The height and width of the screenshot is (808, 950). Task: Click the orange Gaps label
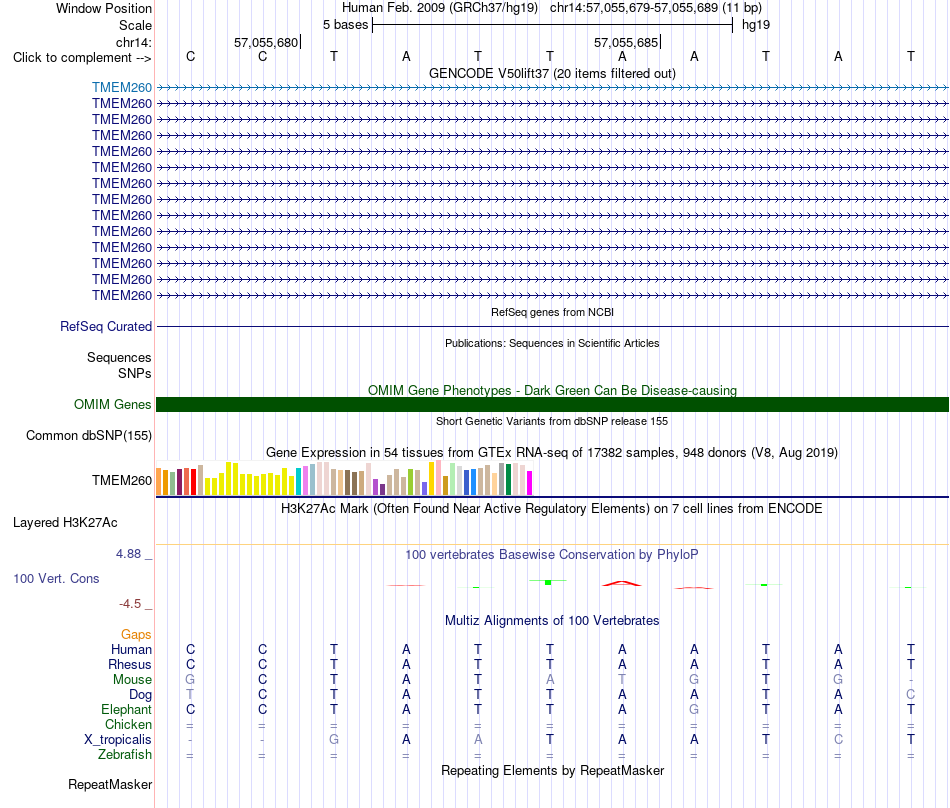pos(136,634)
